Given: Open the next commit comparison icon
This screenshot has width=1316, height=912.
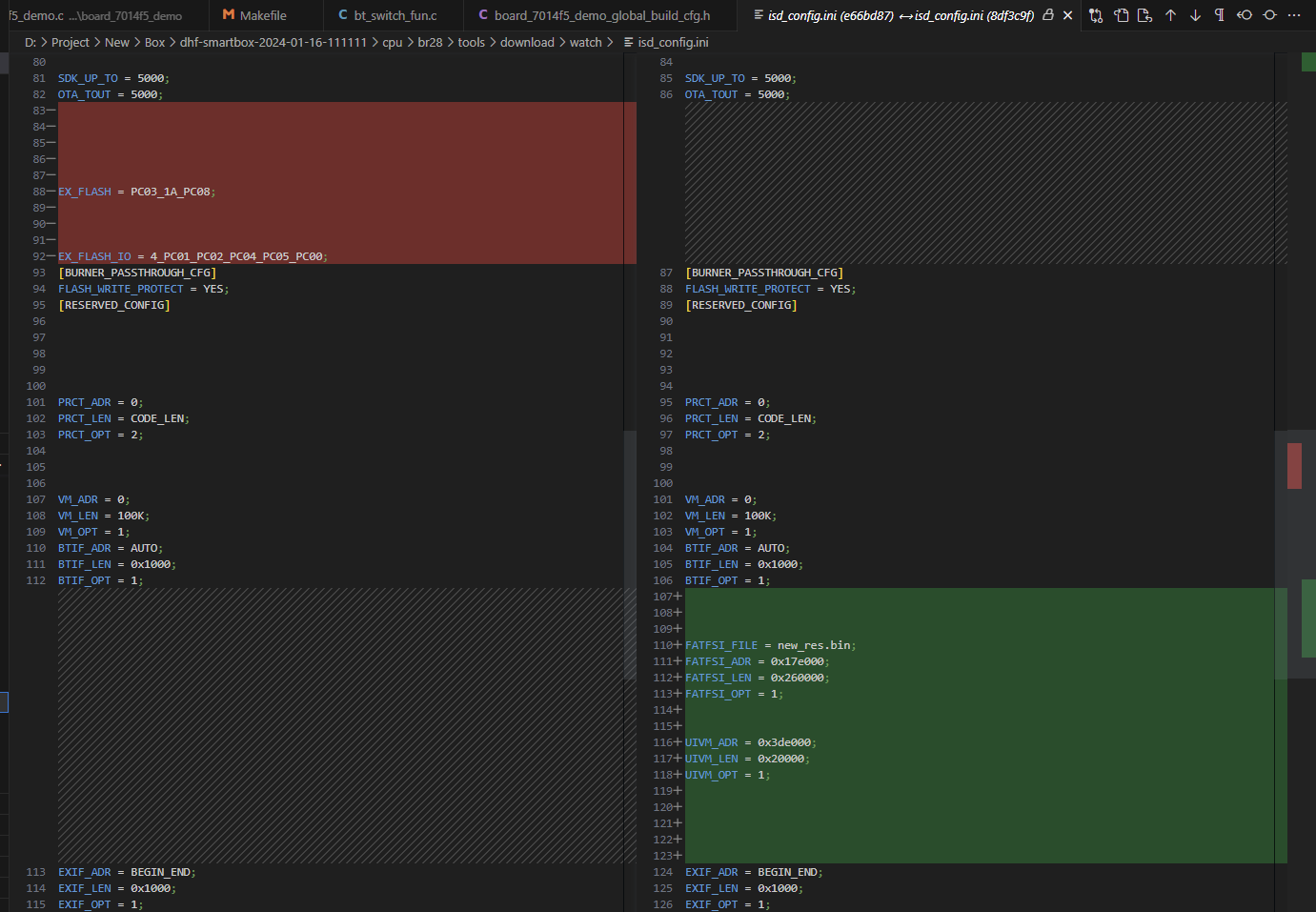Looking at the screenshot, I should tap(1269, 15).
